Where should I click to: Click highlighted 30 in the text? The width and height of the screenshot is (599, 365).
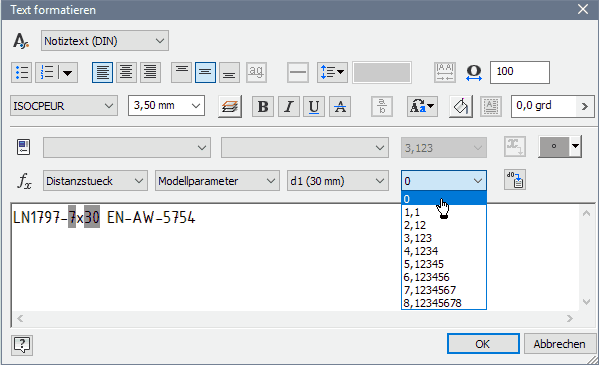pyautogui.click(x=92, y=217)
